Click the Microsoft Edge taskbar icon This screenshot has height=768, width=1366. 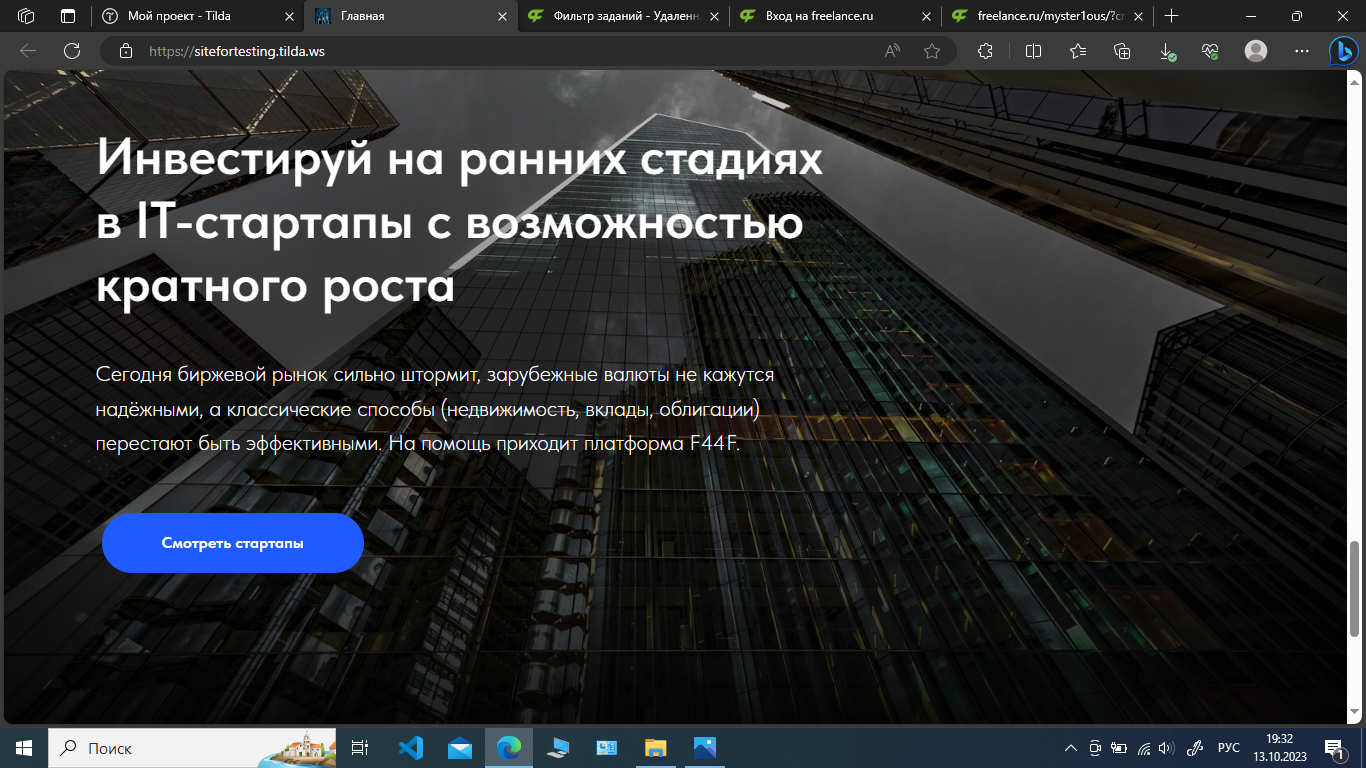point(509,748)
